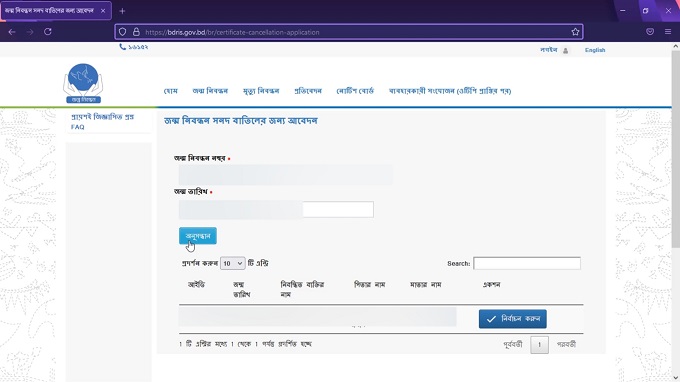Image resolution: width=680 pixels, height=382 pixels.
Task: Open the জন্ম নিবন্ধন menu
Action: [210, 91]
